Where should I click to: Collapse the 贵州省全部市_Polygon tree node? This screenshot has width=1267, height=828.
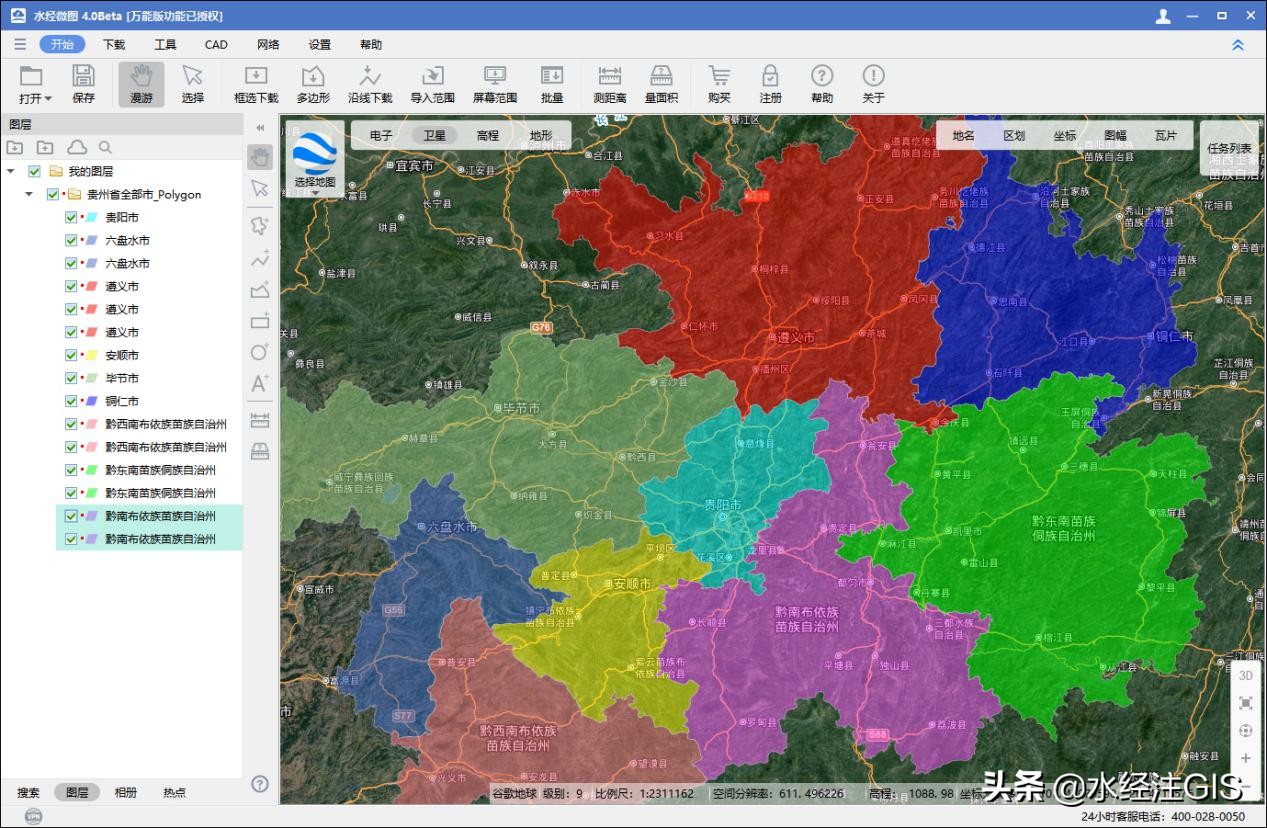(x=30, y=195)
